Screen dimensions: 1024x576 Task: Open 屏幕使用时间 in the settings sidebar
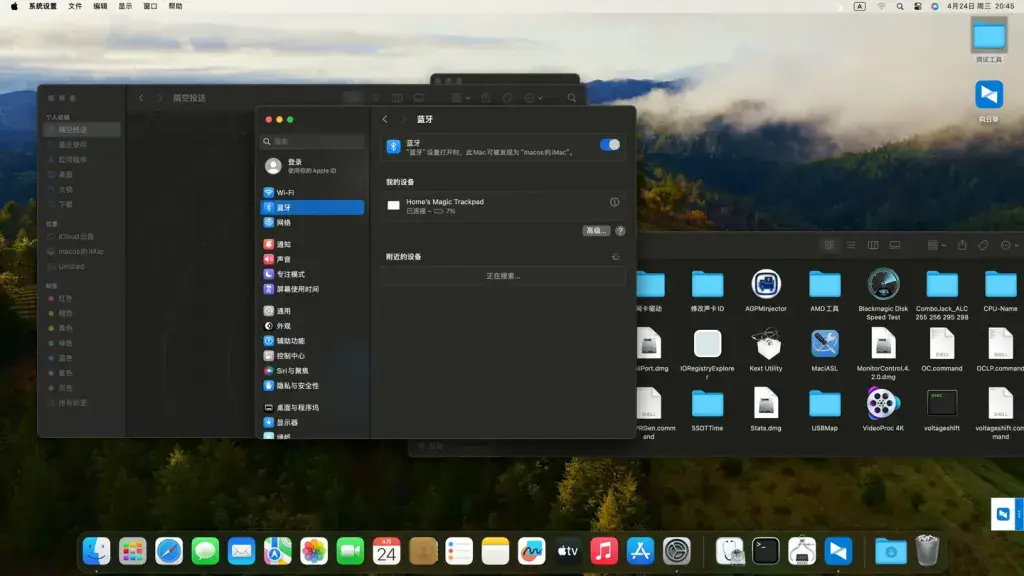(313, 289)
